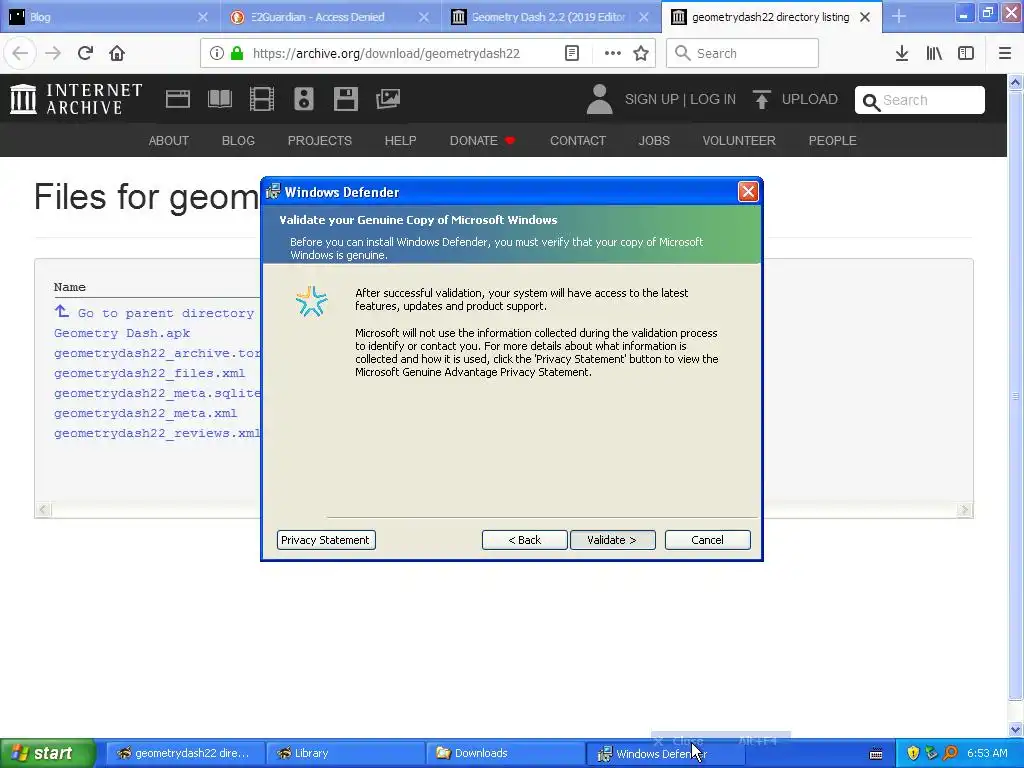1024x768 pixels.
Task: Toggle the Firefox sidebar
Action: click(966, 54)
